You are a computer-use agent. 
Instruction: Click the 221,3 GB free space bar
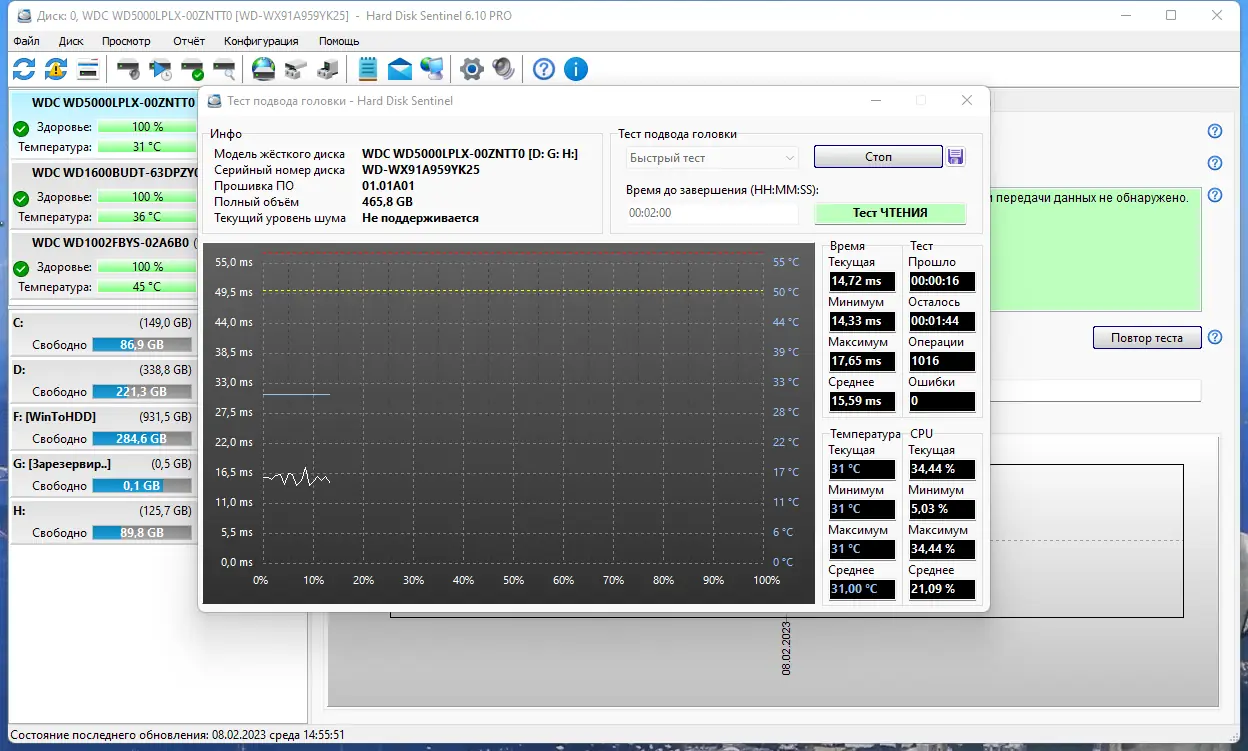[142, 392]
